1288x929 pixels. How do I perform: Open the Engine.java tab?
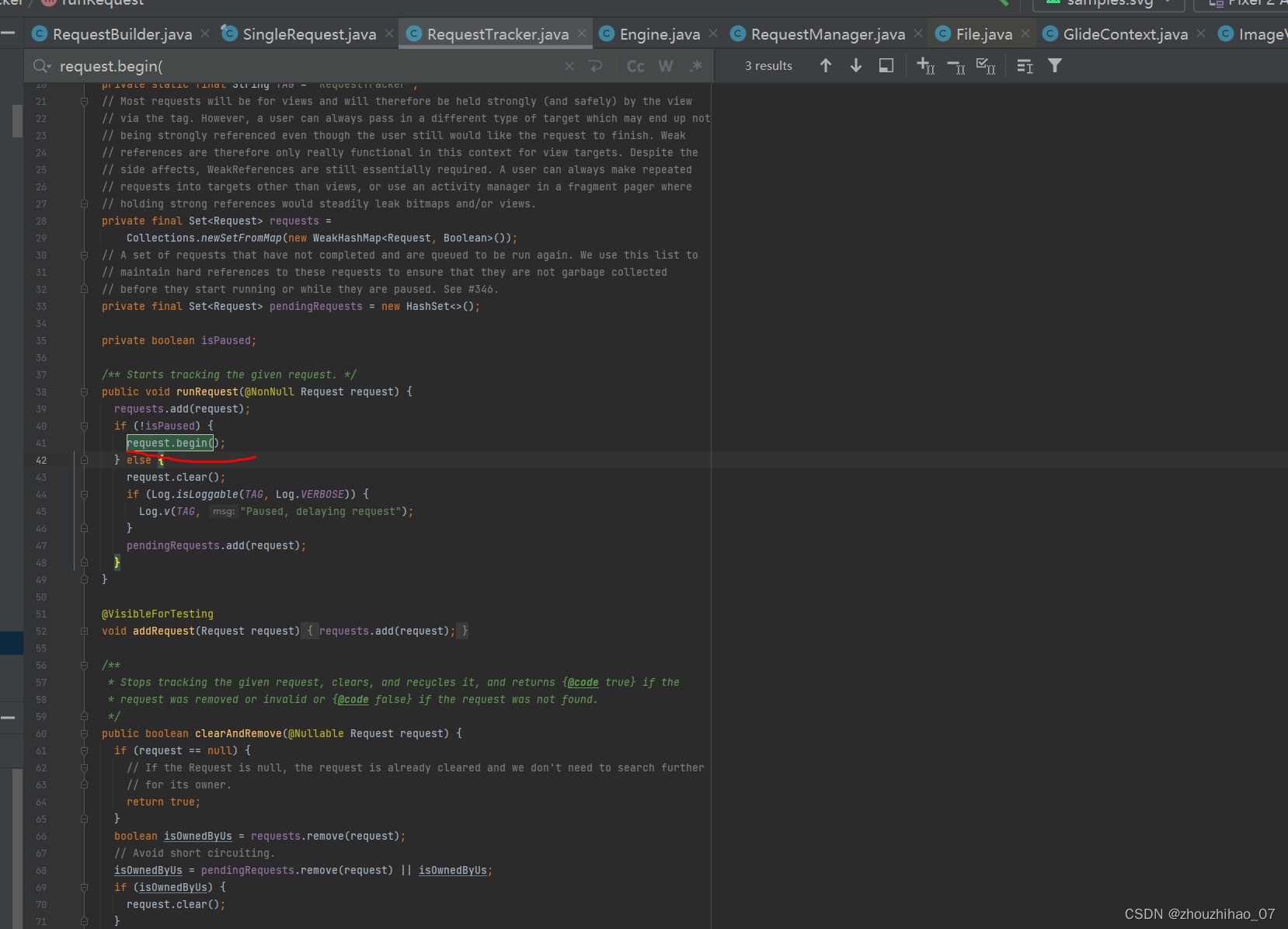point(660,34)
